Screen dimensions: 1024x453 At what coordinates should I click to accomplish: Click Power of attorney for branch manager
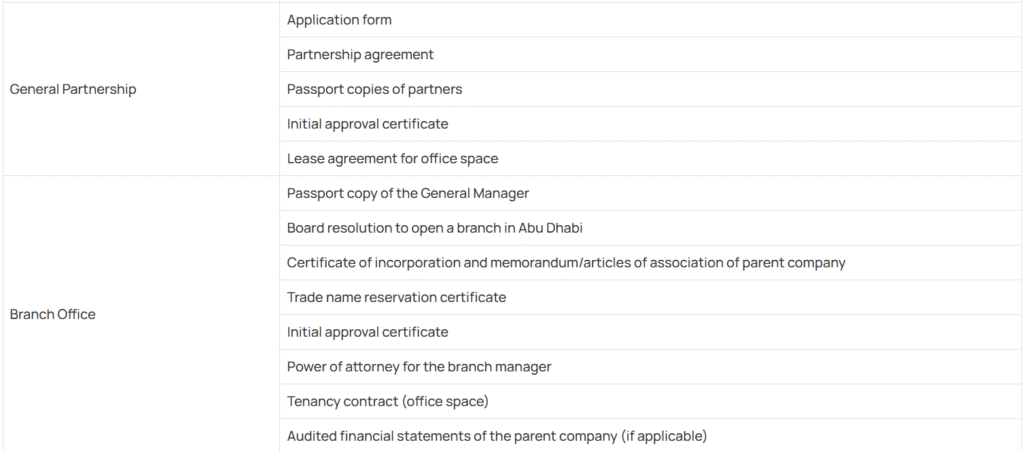[419, 367]
